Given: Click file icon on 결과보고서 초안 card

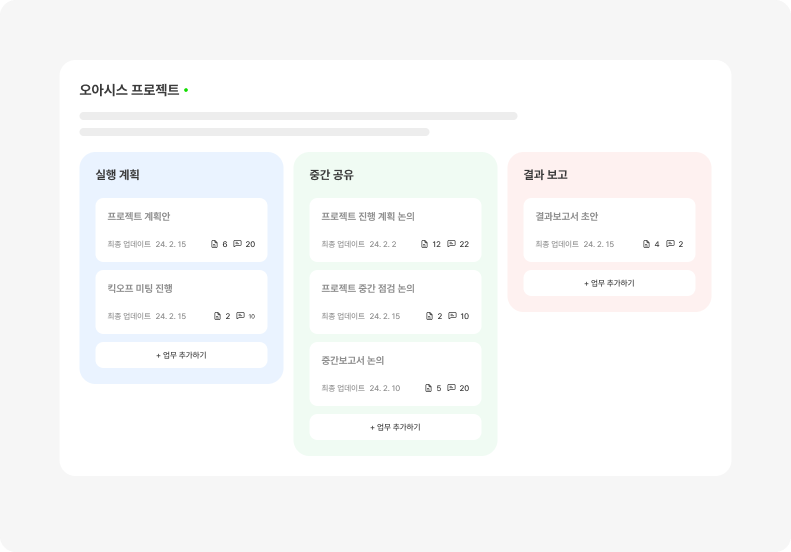Looking at the screenshot, I should tap(646, 244).
